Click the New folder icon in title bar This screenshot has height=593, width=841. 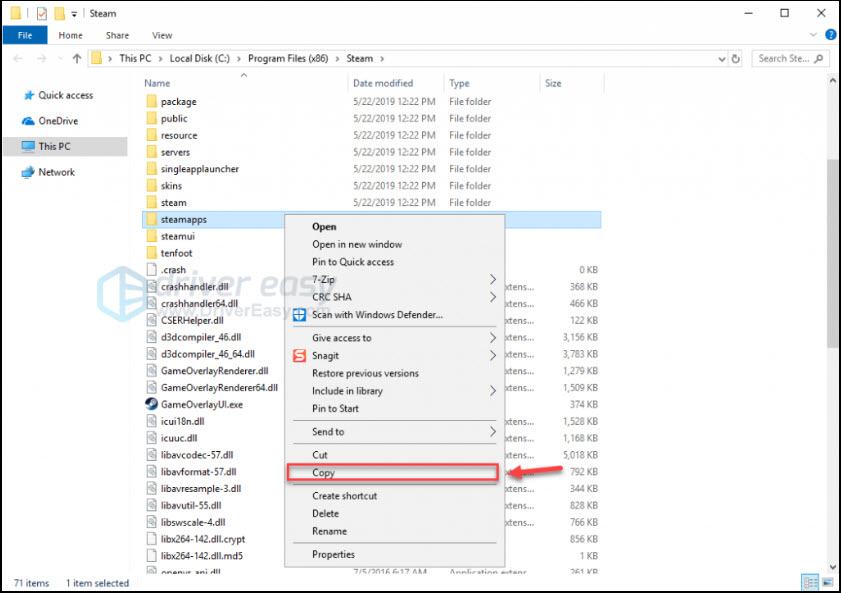60,13
